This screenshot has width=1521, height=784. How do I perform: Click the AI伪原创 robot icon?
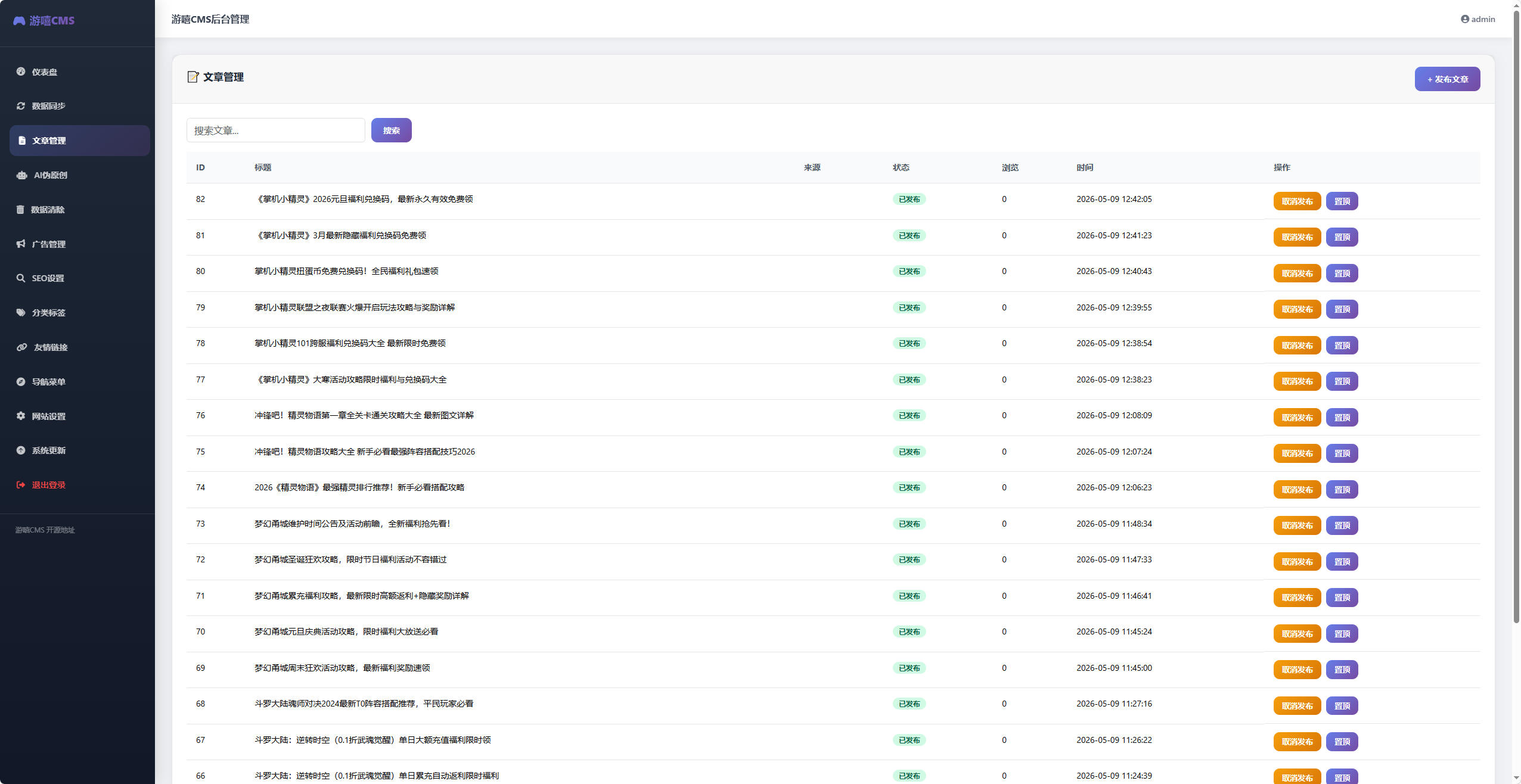pos(22,175)
